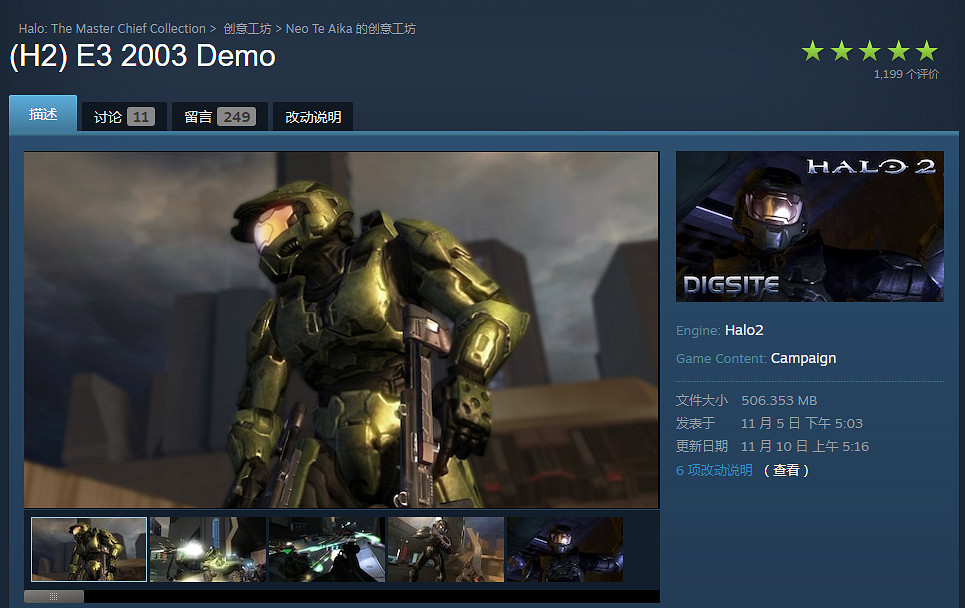Open the 讨论 tab

point(124,117)
